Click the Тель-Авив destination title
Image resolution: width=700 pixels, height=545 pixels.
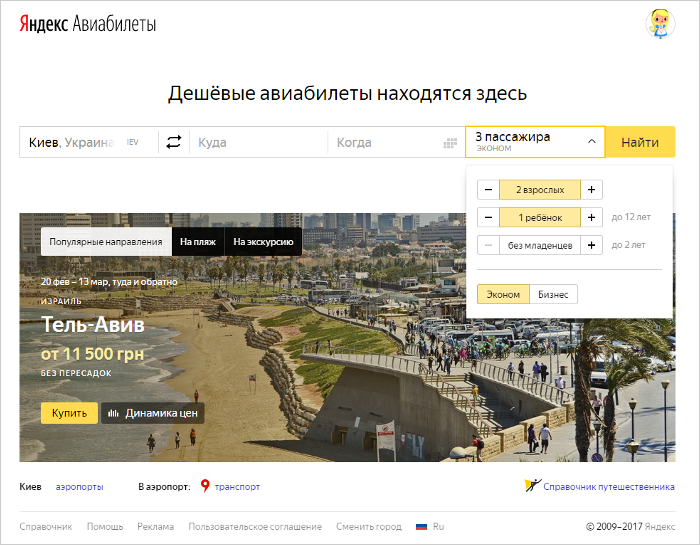point(93,324)
